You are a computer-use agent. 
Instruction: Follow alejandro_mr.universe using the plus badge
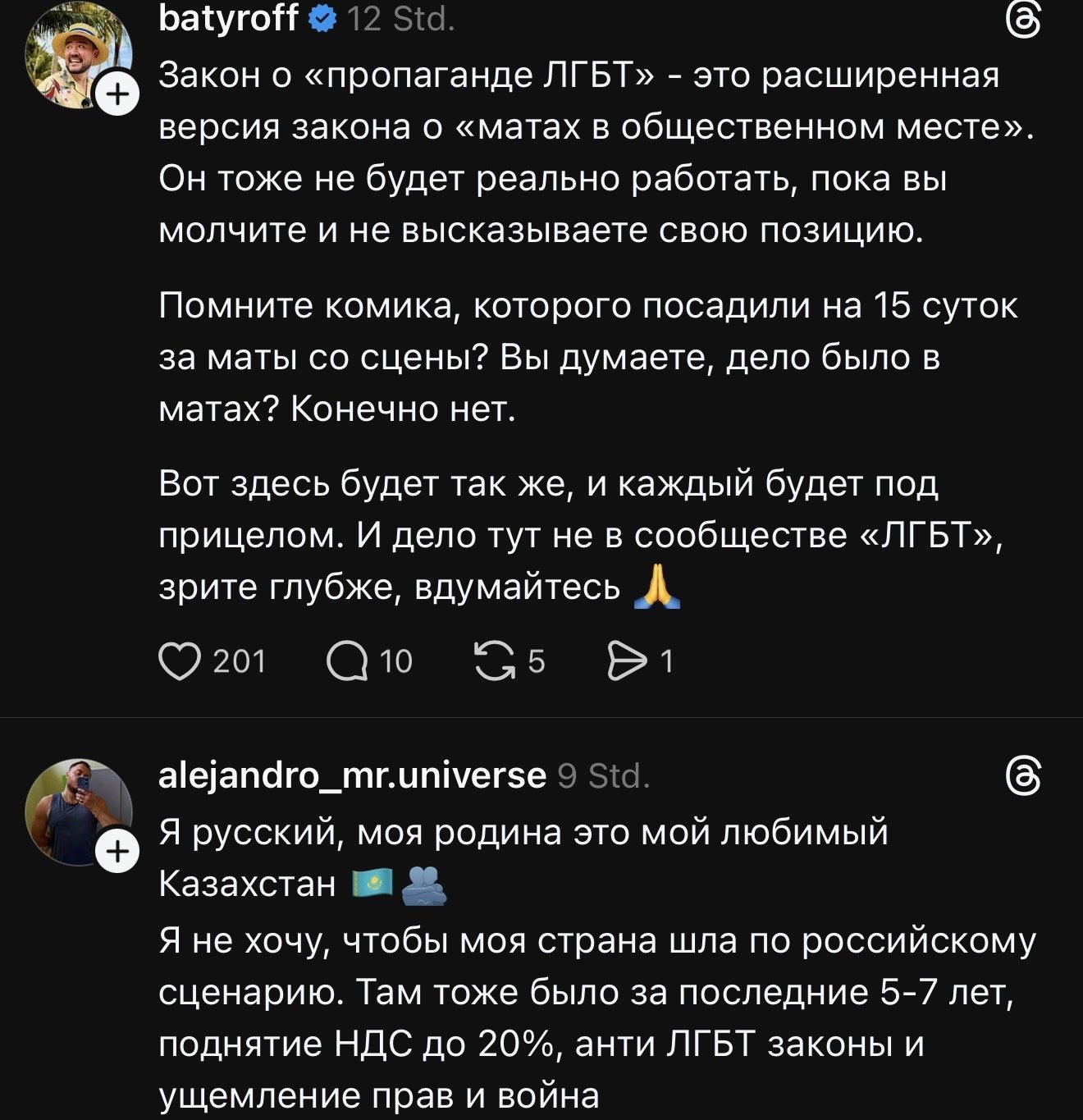point(118,853)
